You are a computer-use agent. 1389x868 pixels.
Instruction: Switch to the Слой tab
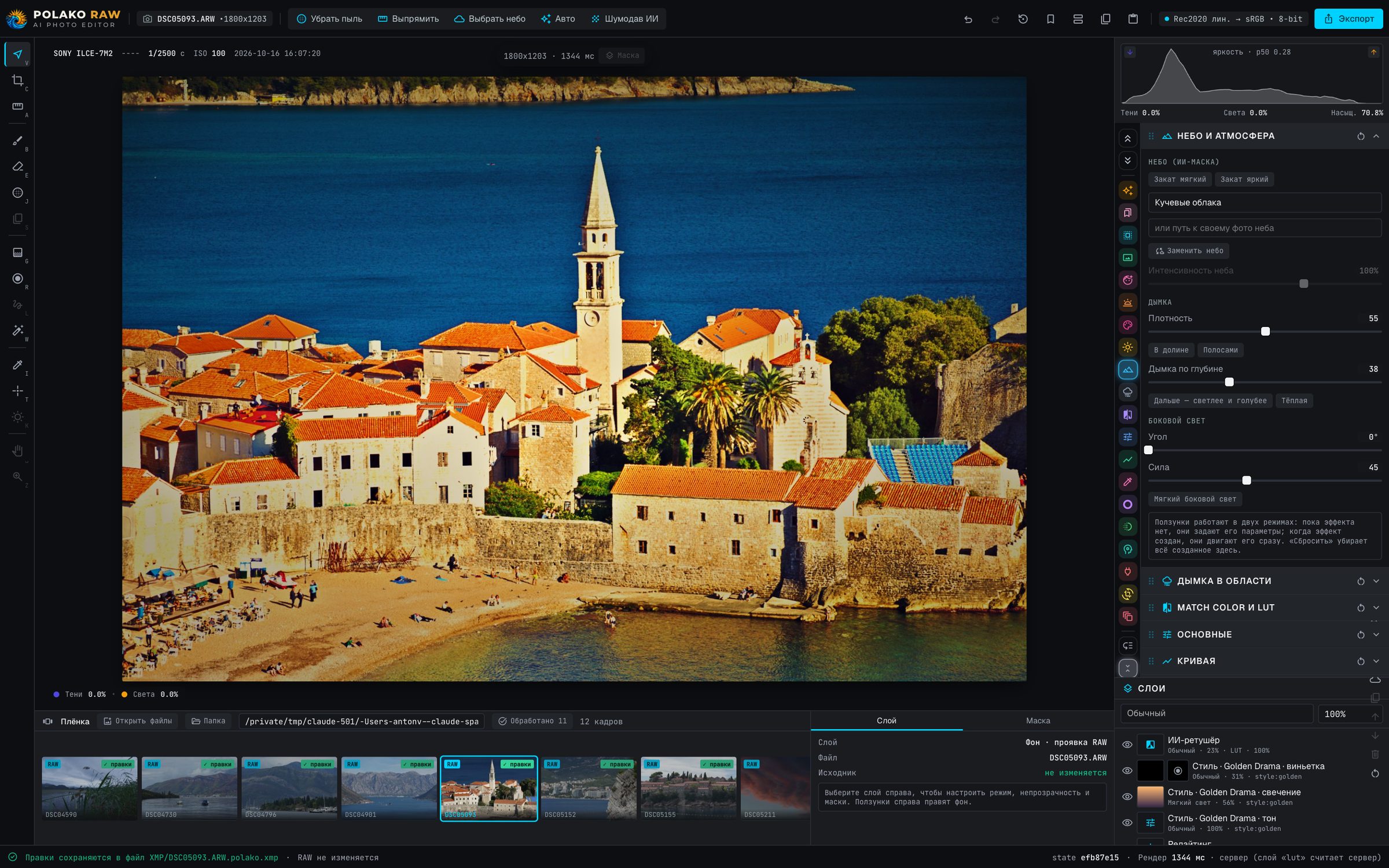[x=886, y=720]
